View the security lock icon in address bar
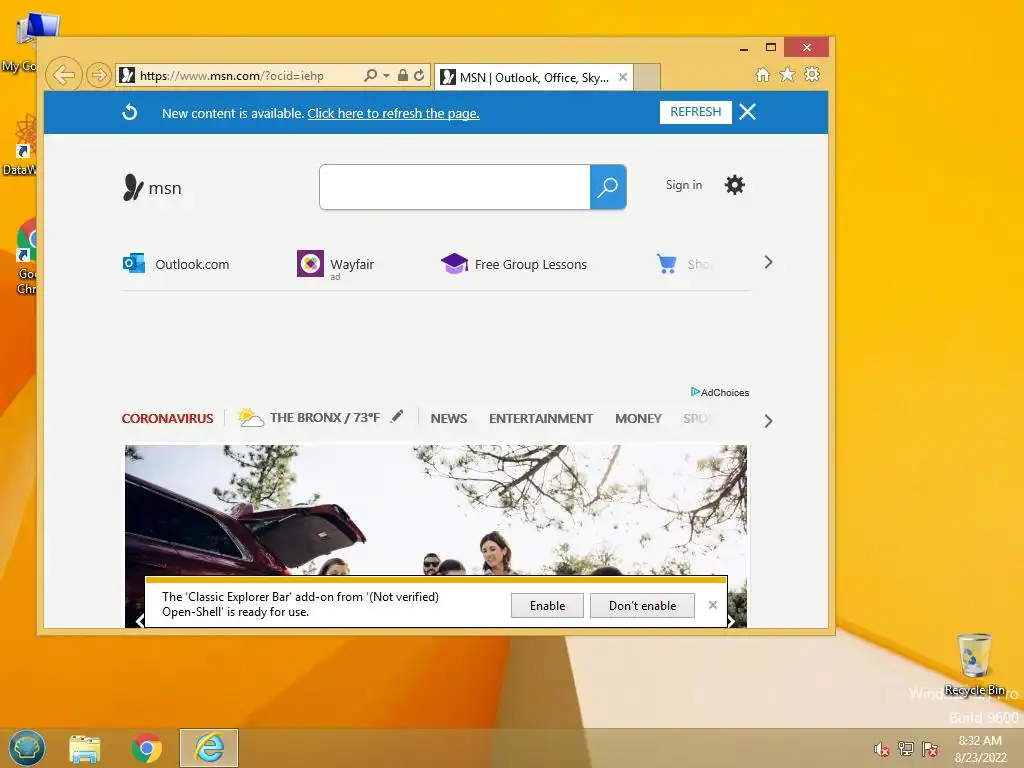Screen dimensions: 1024x768 pyautogui.click(x=403, y=76)
